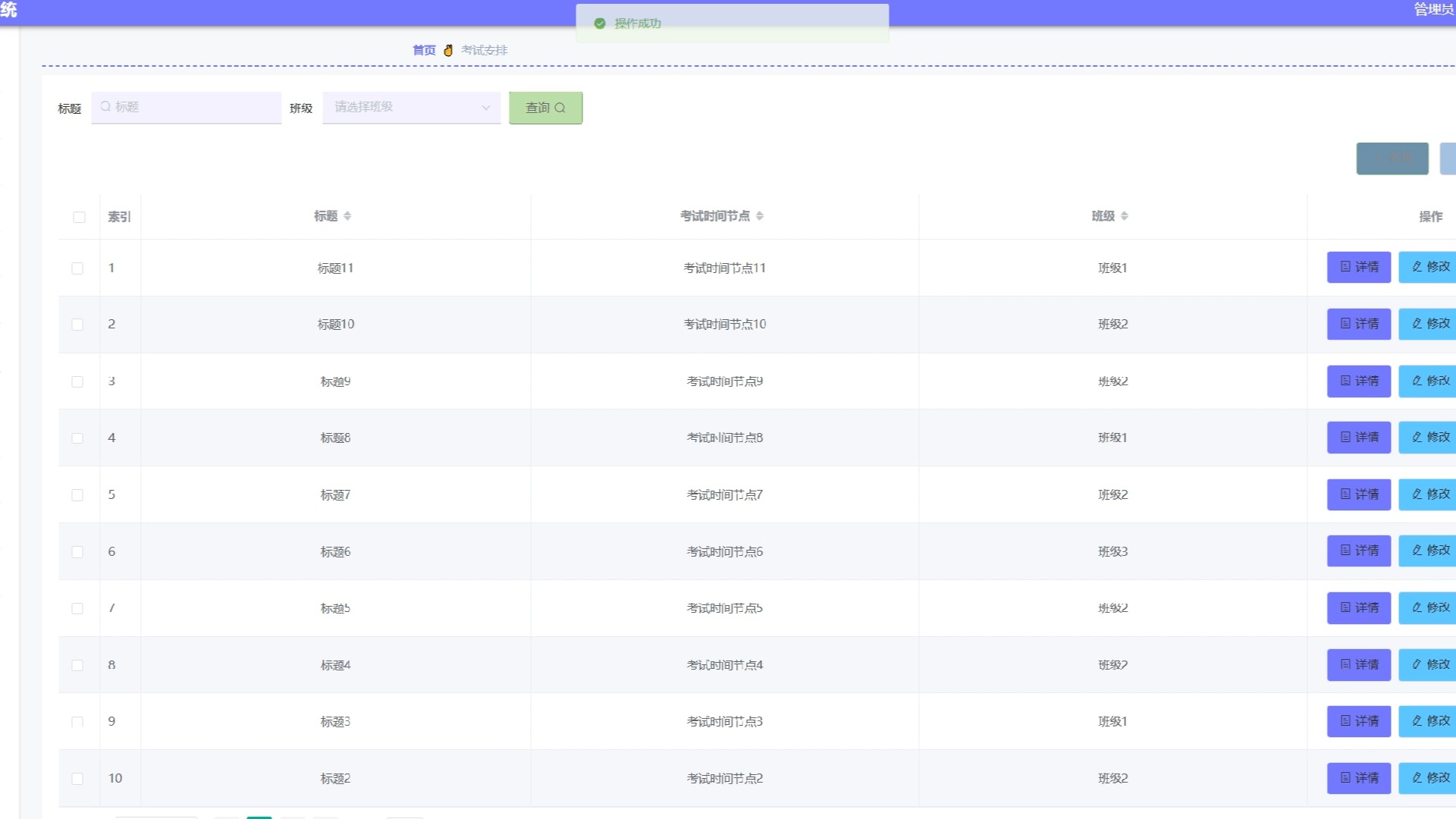Click 班级1 cell in row 标题8
The height and width of the screenshot is (819, 1456).
point(1112,438)
